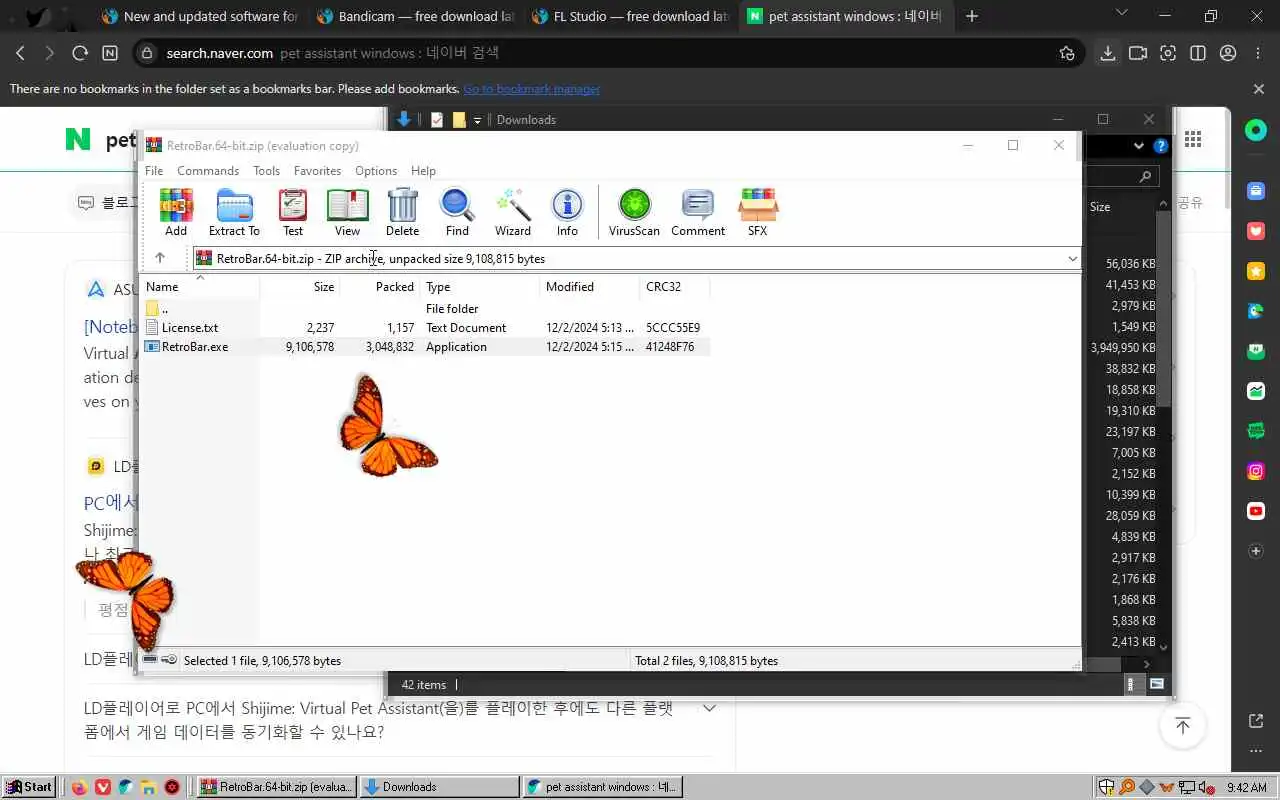This screenshot has width=1280, height=800.
Task: Select the License.txt file row
Action: coord(427,328)
